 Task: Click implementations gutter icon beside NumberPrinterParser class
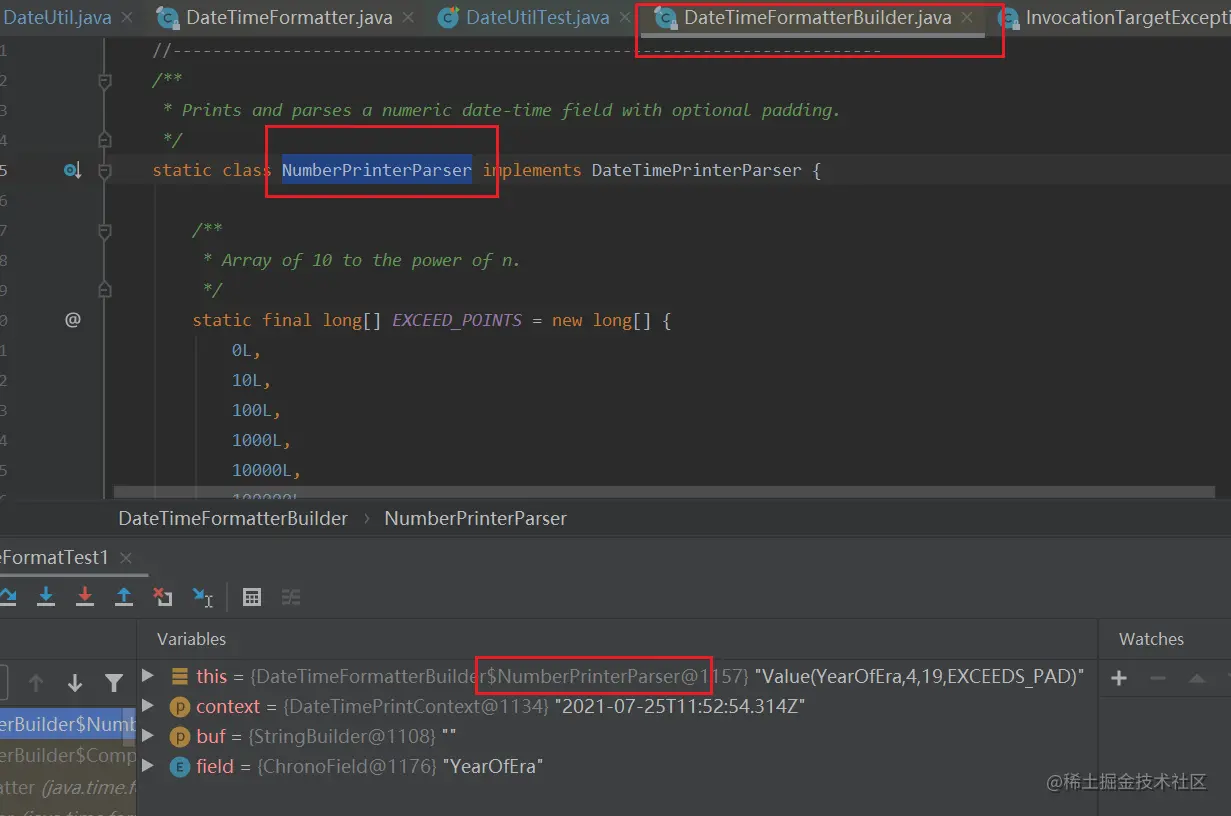pyautogui.click(x=72, y=170)
